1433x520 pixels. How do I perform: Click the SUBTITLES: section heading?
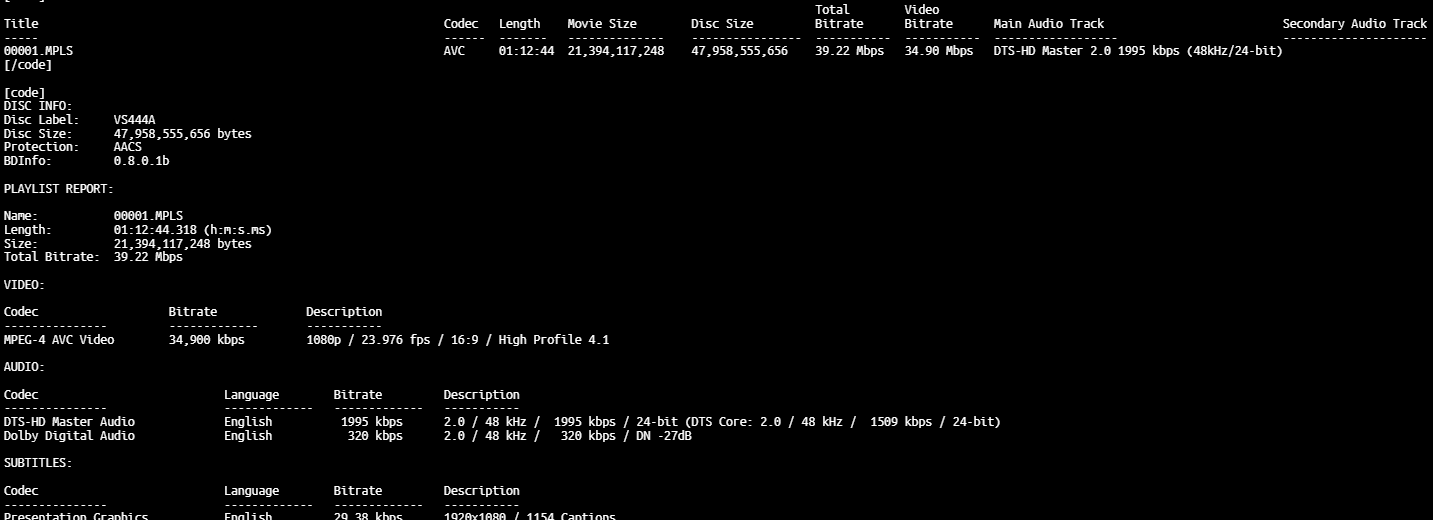point(38,463)
